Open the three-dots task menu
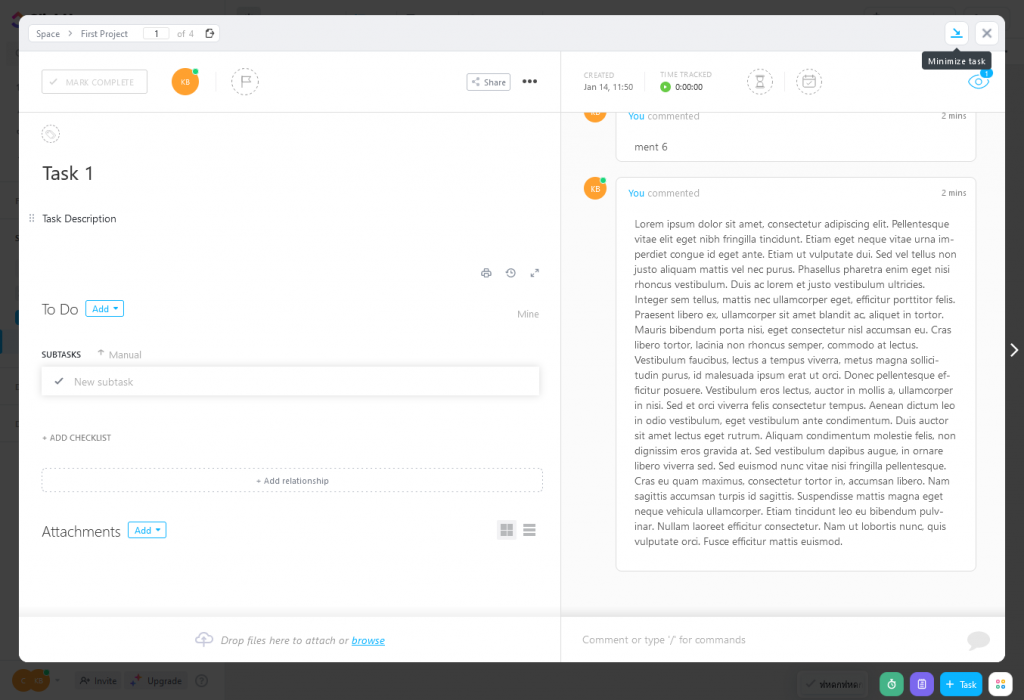 [x=530, y=82]
